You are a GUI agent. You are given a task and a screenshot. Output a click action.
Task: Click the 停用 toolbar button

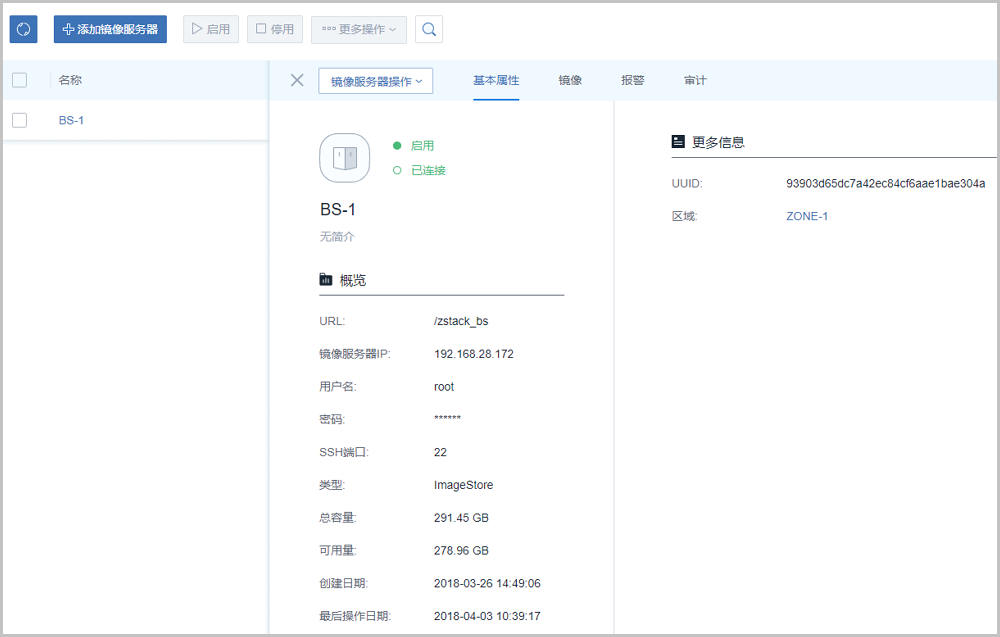(275, 29)
